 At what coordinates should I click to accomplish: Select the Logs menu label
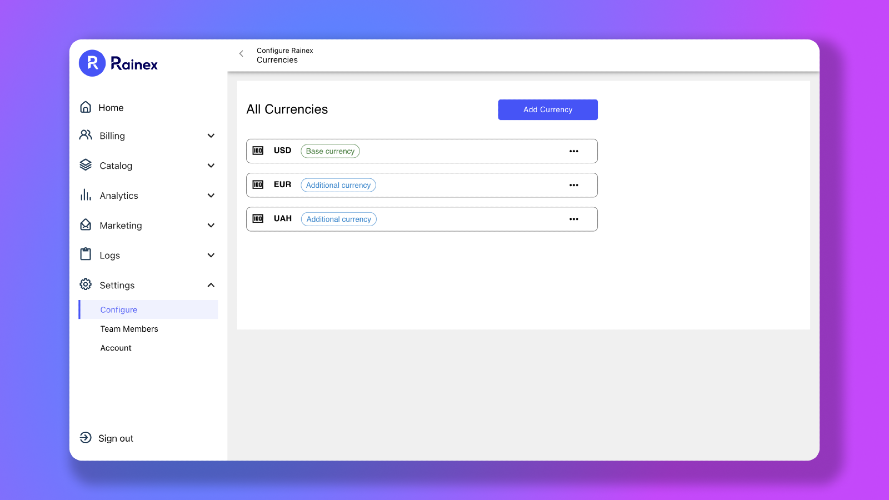point(109,256)
